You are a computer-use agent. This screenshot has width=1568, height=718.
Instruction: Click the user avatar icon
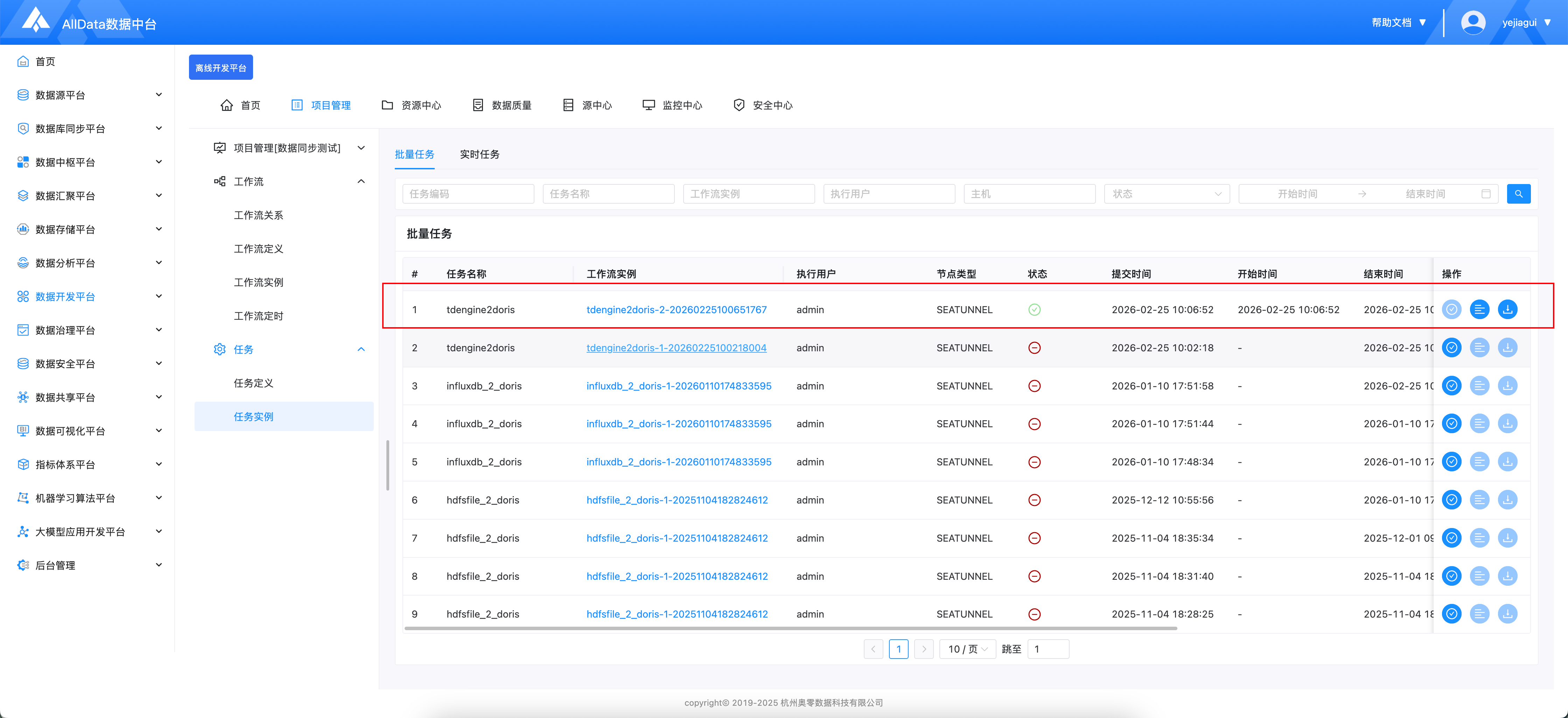coord(1472,22)
